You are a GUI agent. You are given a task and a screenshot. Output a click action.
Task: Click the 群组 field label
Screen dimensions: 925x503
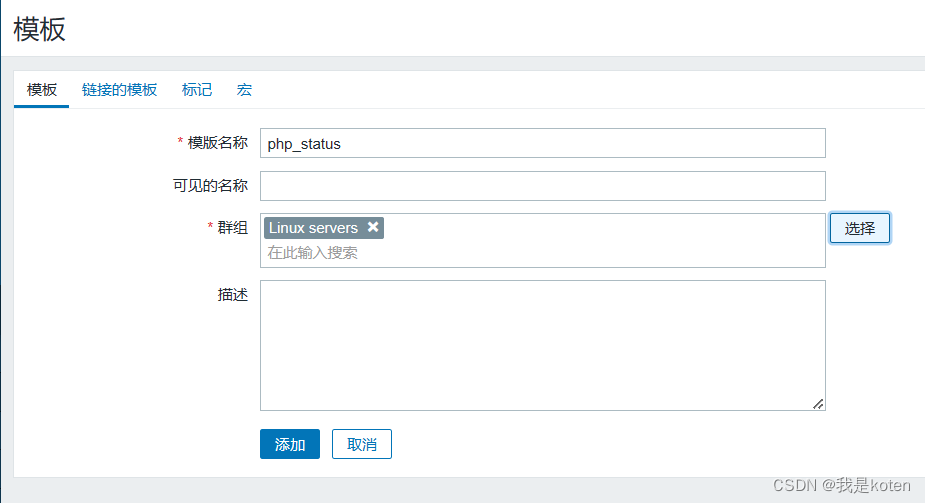[233, 227]
